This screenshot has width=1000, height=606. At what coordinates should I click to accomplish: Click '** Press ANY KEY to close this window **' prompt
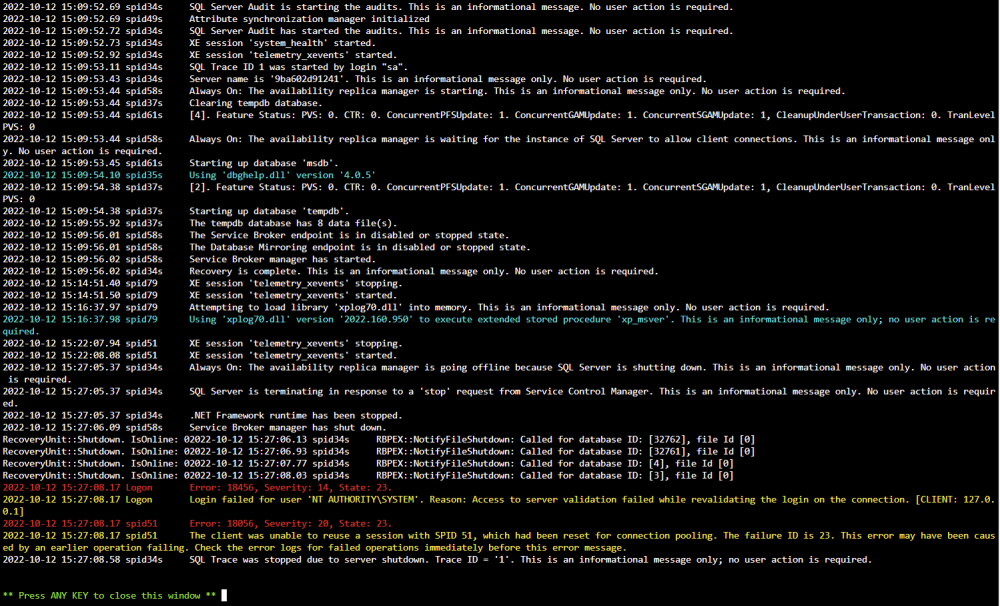(110, 596)
